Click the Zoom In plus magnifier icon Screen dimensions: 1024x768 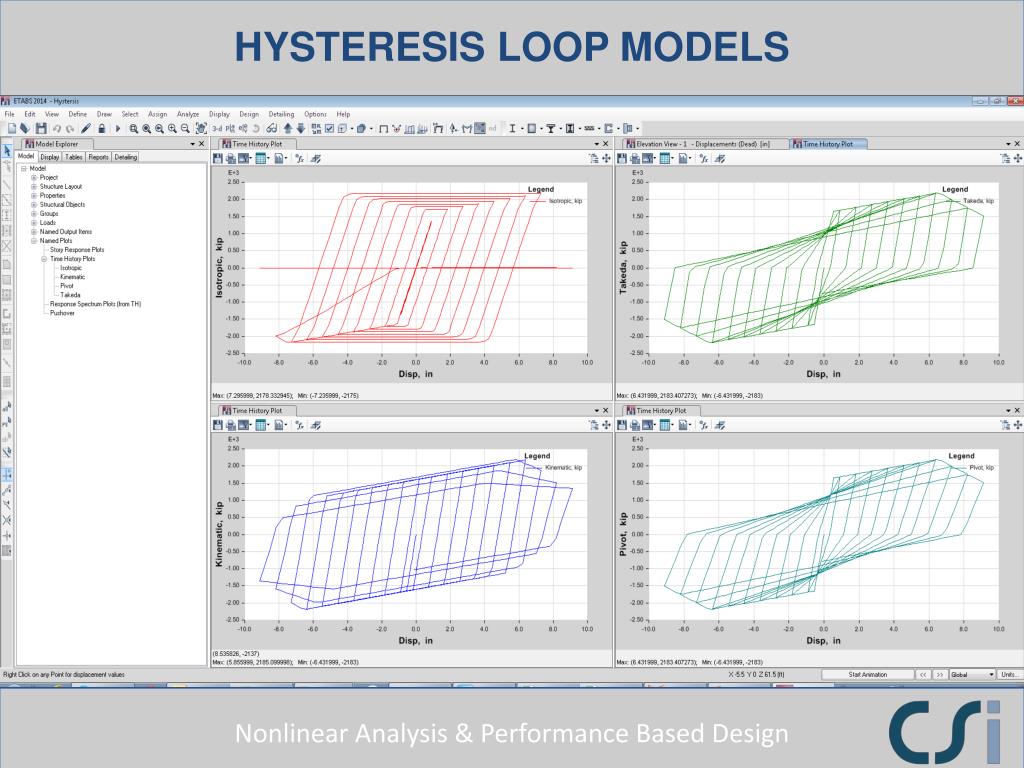pyautogui.click(x=172, y=129)
